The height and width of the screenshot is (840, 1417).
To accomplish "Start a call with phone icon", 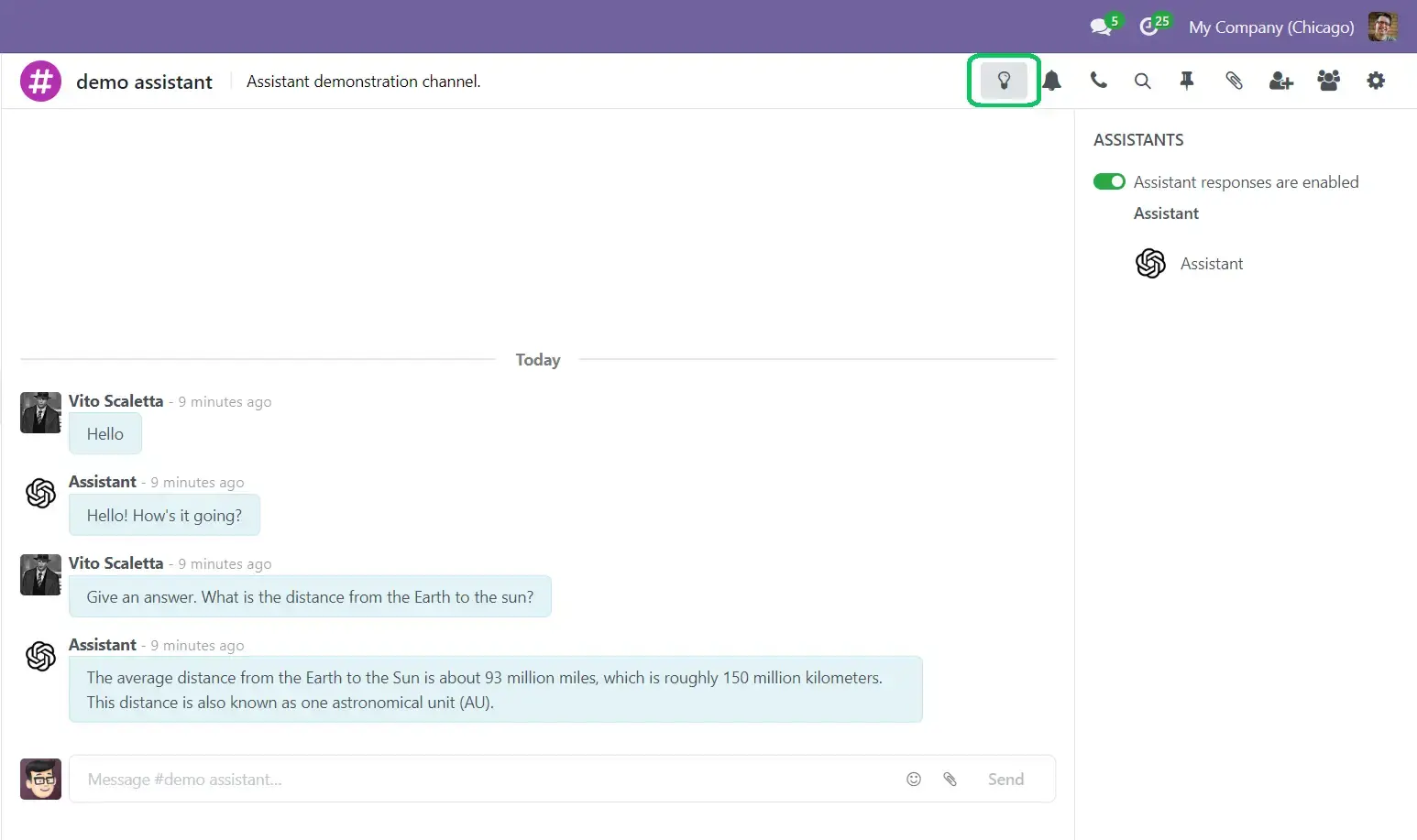I will point(1098,81).
